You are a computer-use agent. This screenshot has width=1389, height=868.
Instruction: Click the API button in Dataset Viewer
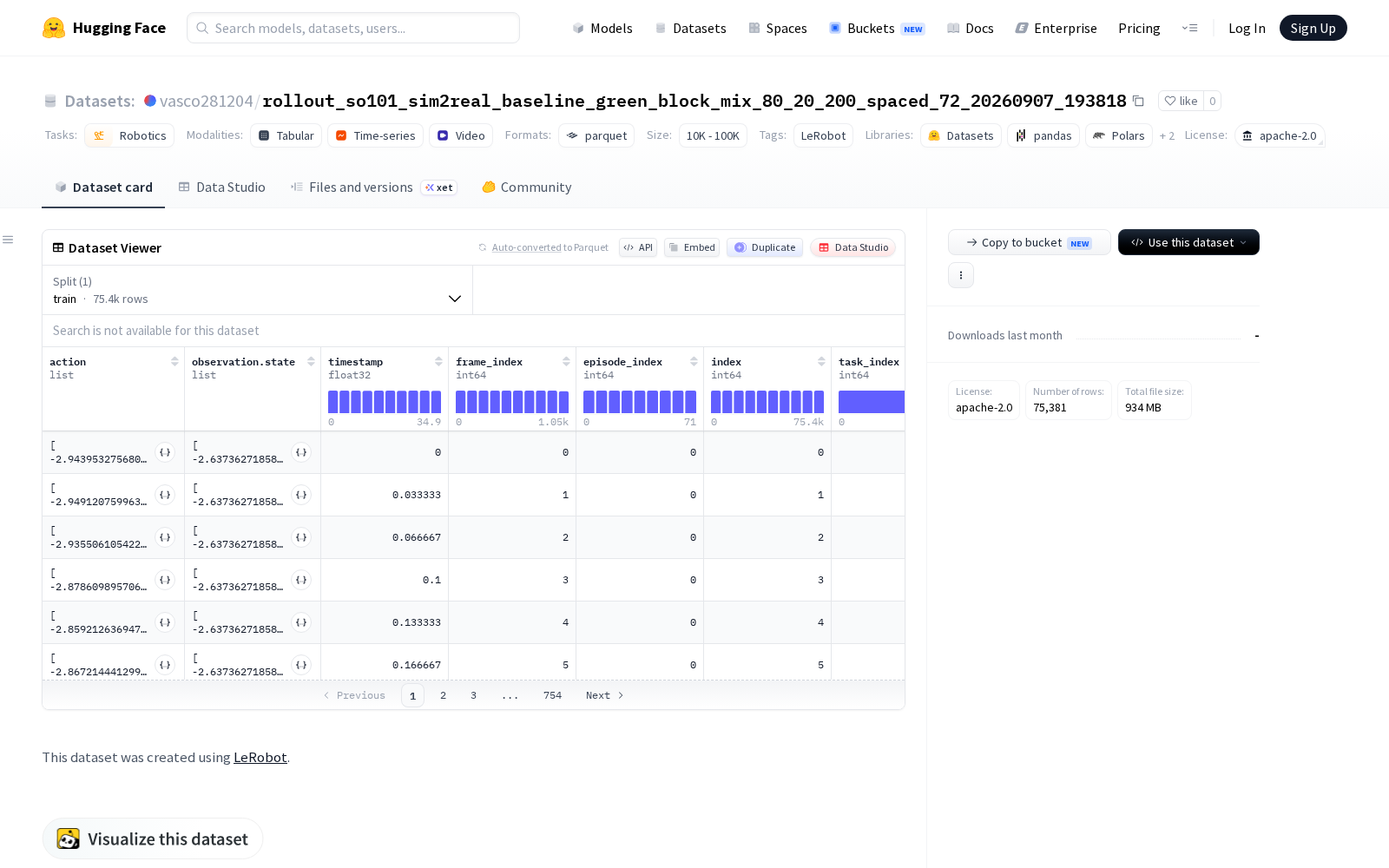point(638,247)
